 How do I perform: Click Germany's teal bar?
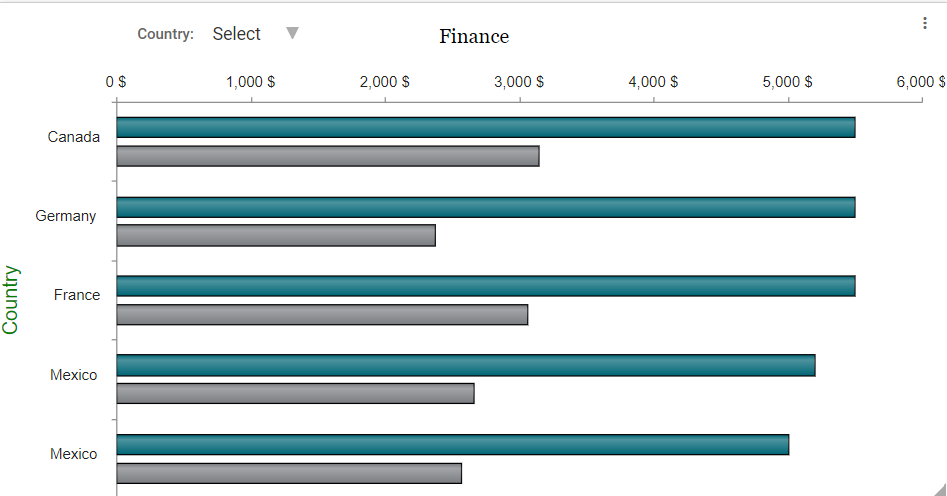(485, 207)
